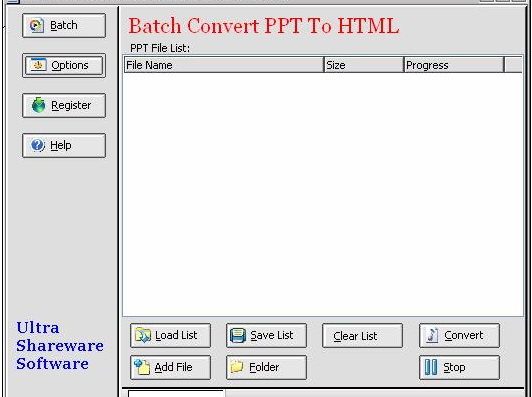Click the Ultra Shareware Software text
Viewport: 532px width, 397px height.
pos(60,346)
